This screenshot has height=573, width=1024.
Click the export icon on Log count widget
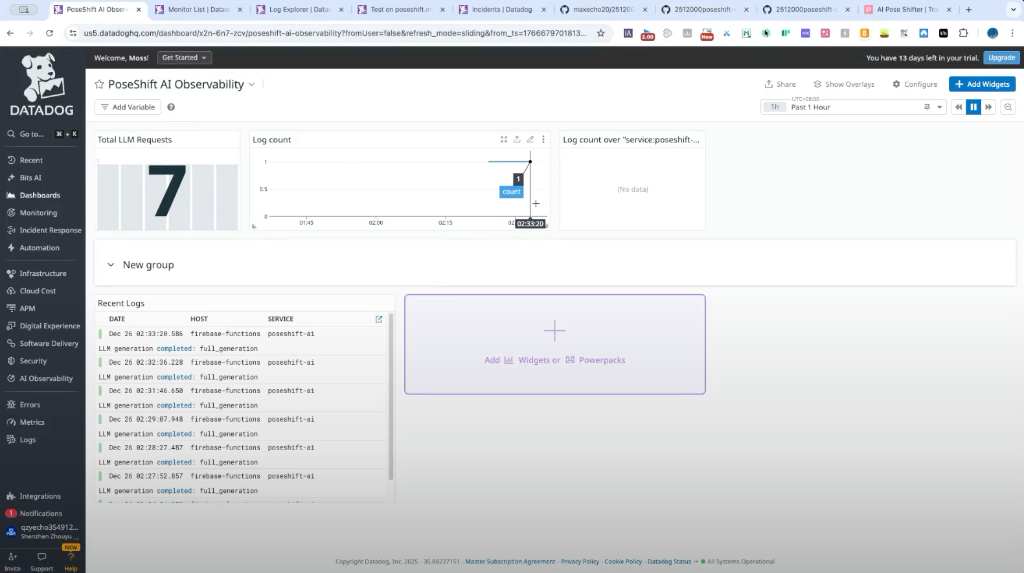pyautogui.click(x=517, y=139)
